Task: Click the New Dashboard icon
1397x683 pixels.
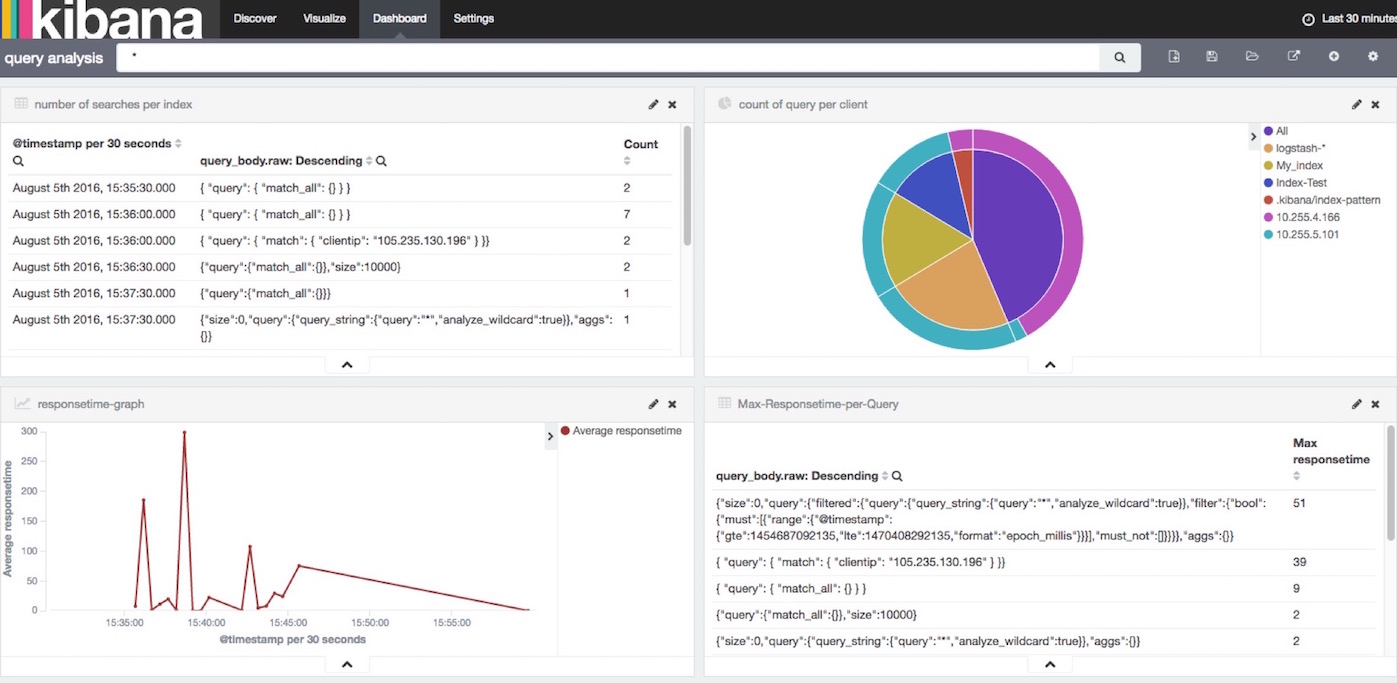Action: click(1174, 57)
